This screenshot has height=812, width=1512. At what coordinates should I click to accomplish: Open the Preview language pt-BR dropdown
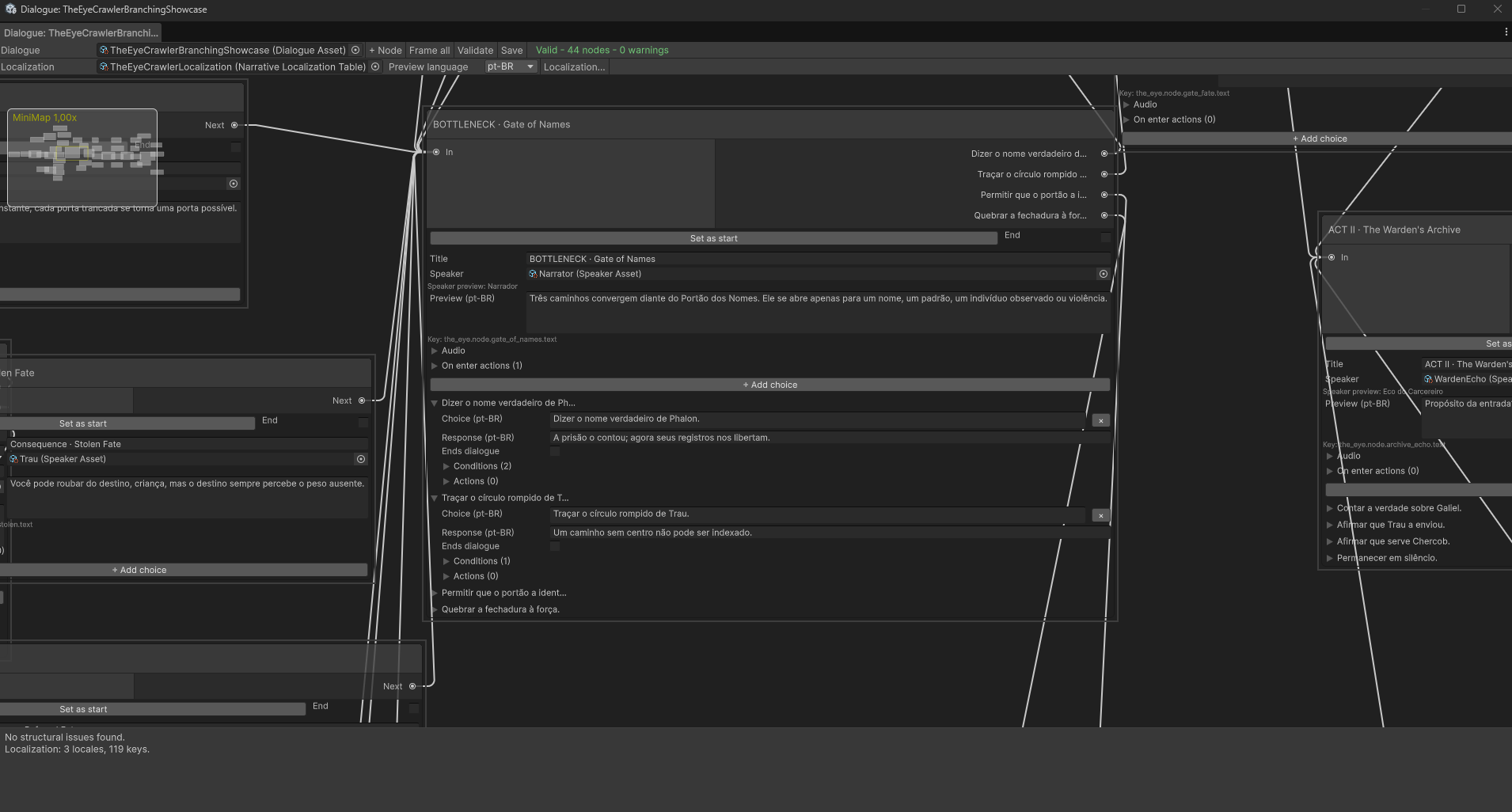(x=511, y=67)
